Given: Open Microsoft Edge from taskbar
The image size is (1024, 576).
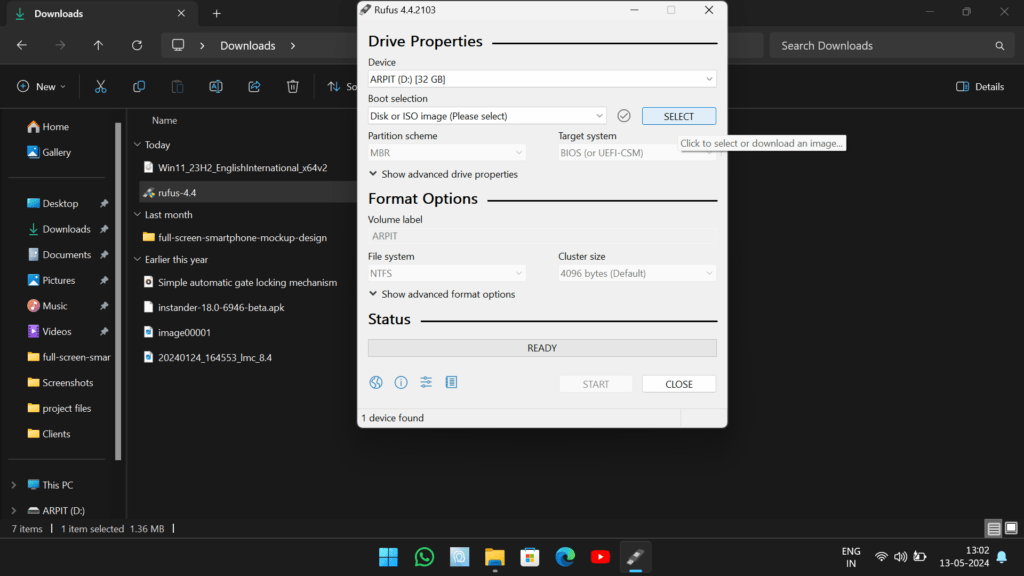Looking at the screenshot, I should pos(565,557).
